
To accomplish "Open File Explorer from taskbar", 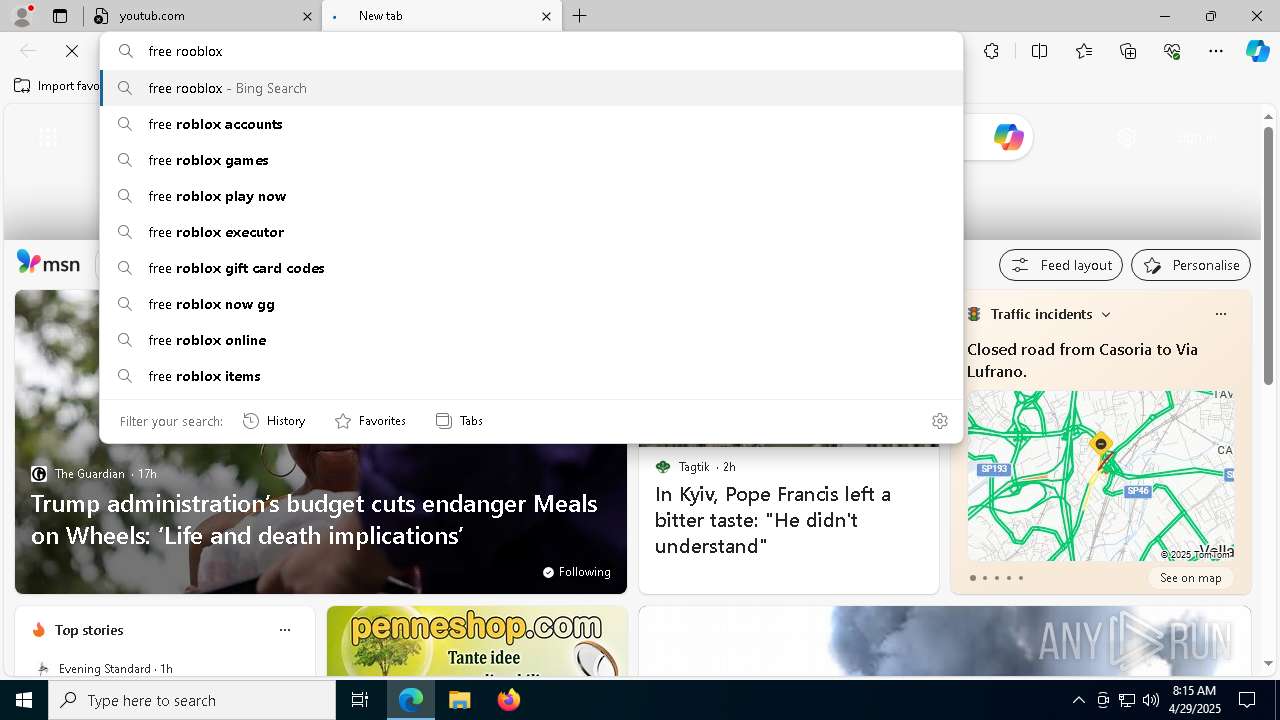I will [x=459, y=700].
